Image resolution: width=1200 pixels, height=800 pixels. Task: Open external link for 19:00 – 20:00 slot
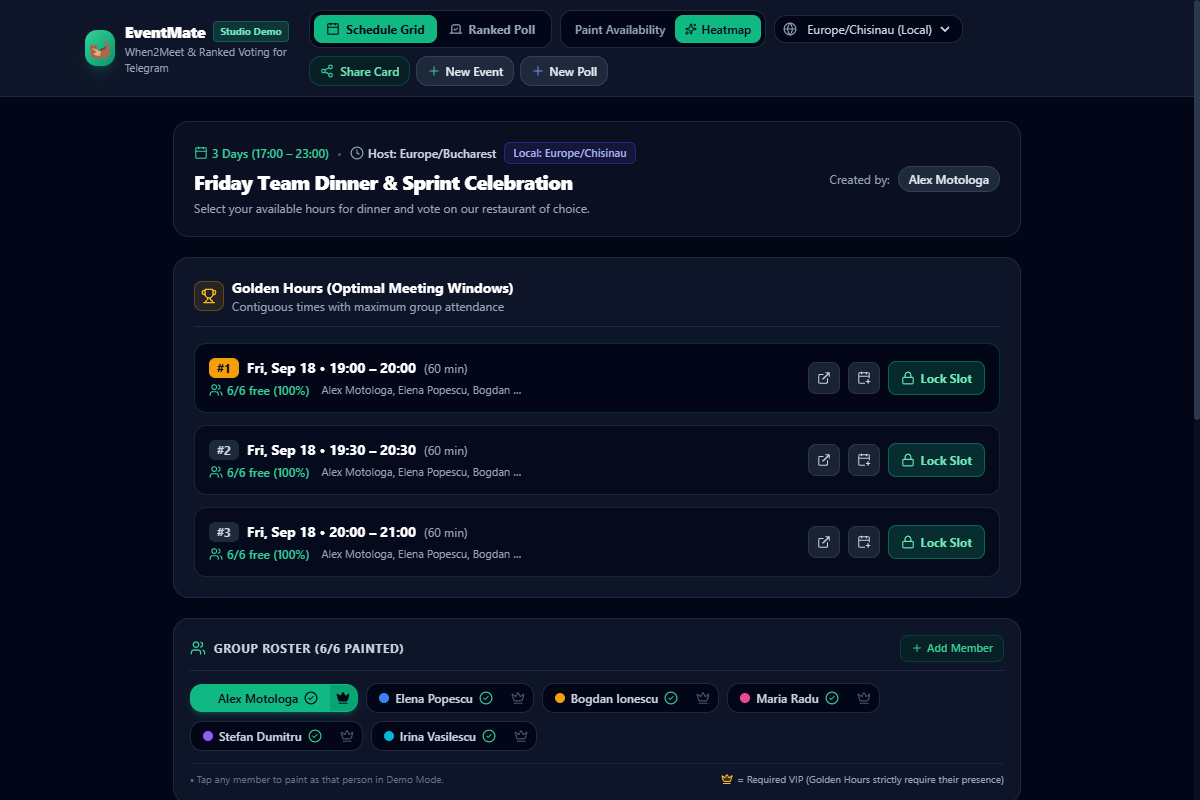point(824,379)
